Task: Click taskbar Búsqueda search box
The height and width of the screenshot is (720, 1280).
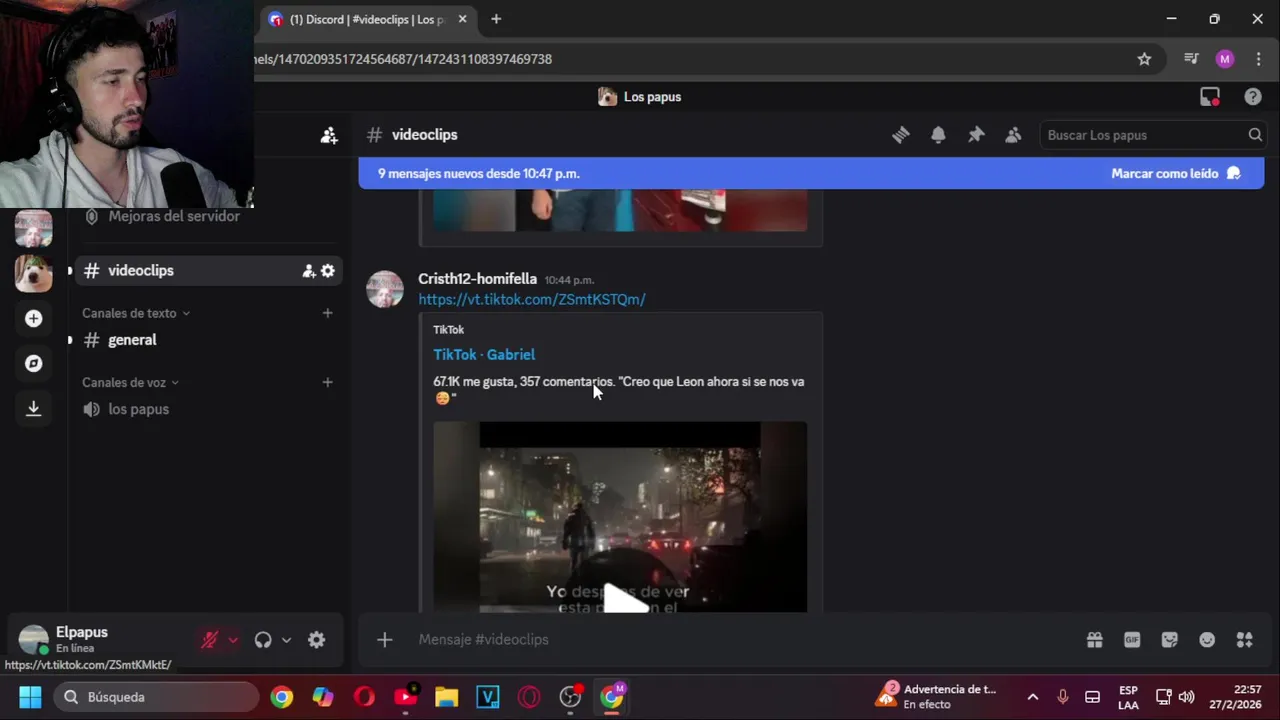Action: coord(157,697)
